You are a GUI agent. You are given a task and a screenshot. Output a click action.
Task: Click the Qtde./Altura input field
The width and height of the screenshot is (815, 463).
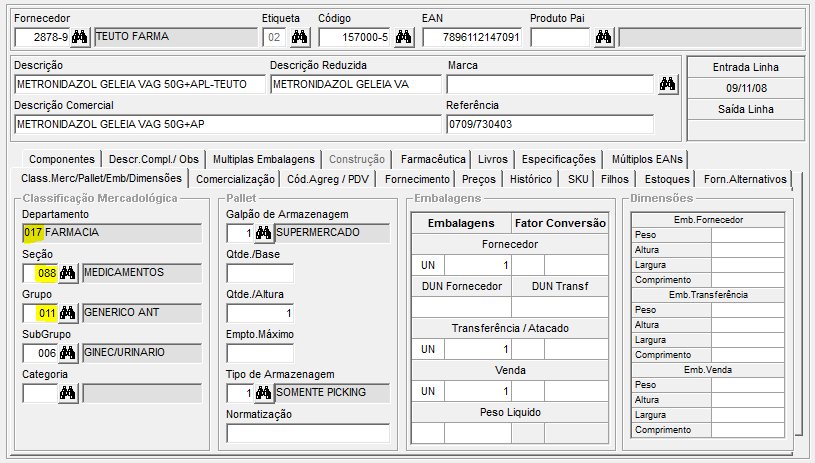pos(260,313)
